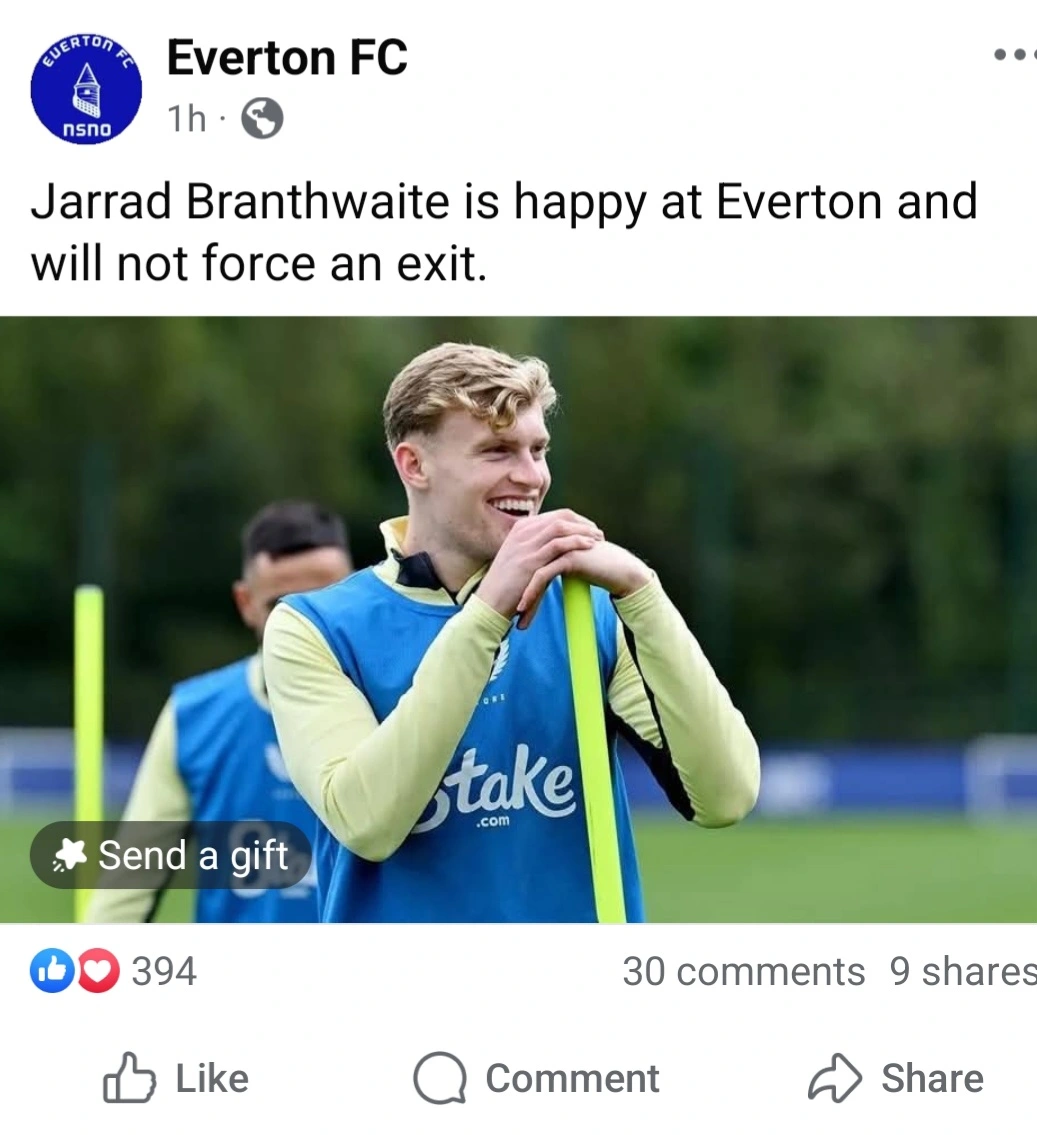This screenshot has height=1135, width=1037.
Task: Tap the Send a gift button
Action: point(171,855)
